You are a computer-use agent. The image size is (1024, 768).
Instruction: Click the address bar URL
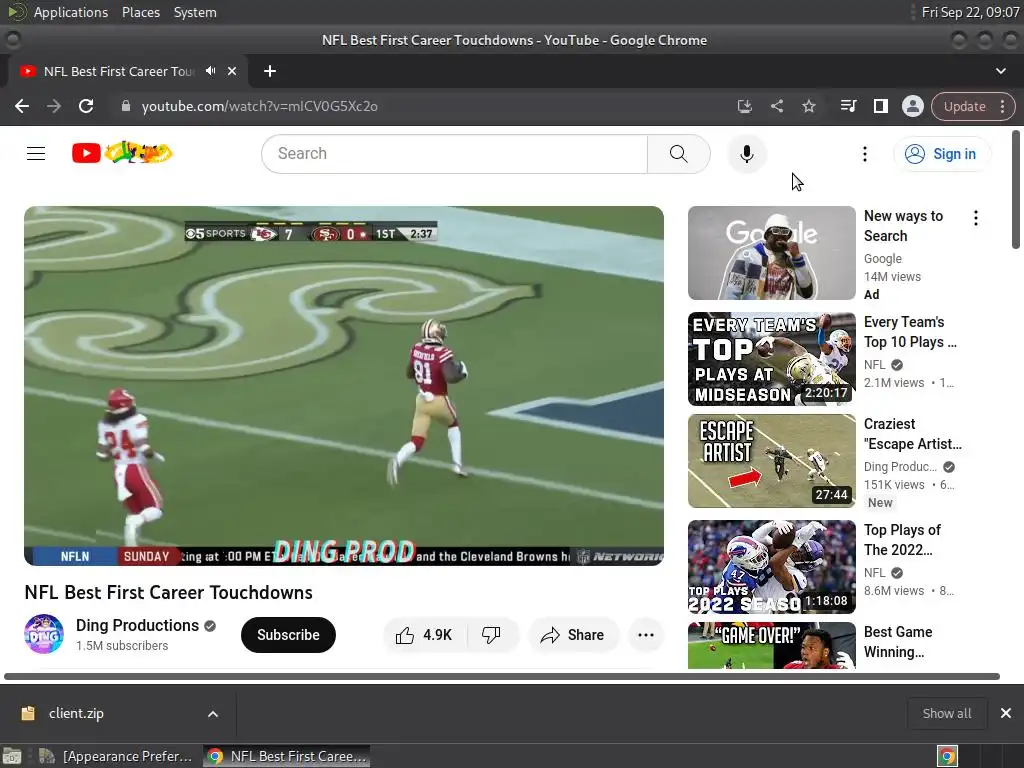pyautogui.click(x=259, y=106)
